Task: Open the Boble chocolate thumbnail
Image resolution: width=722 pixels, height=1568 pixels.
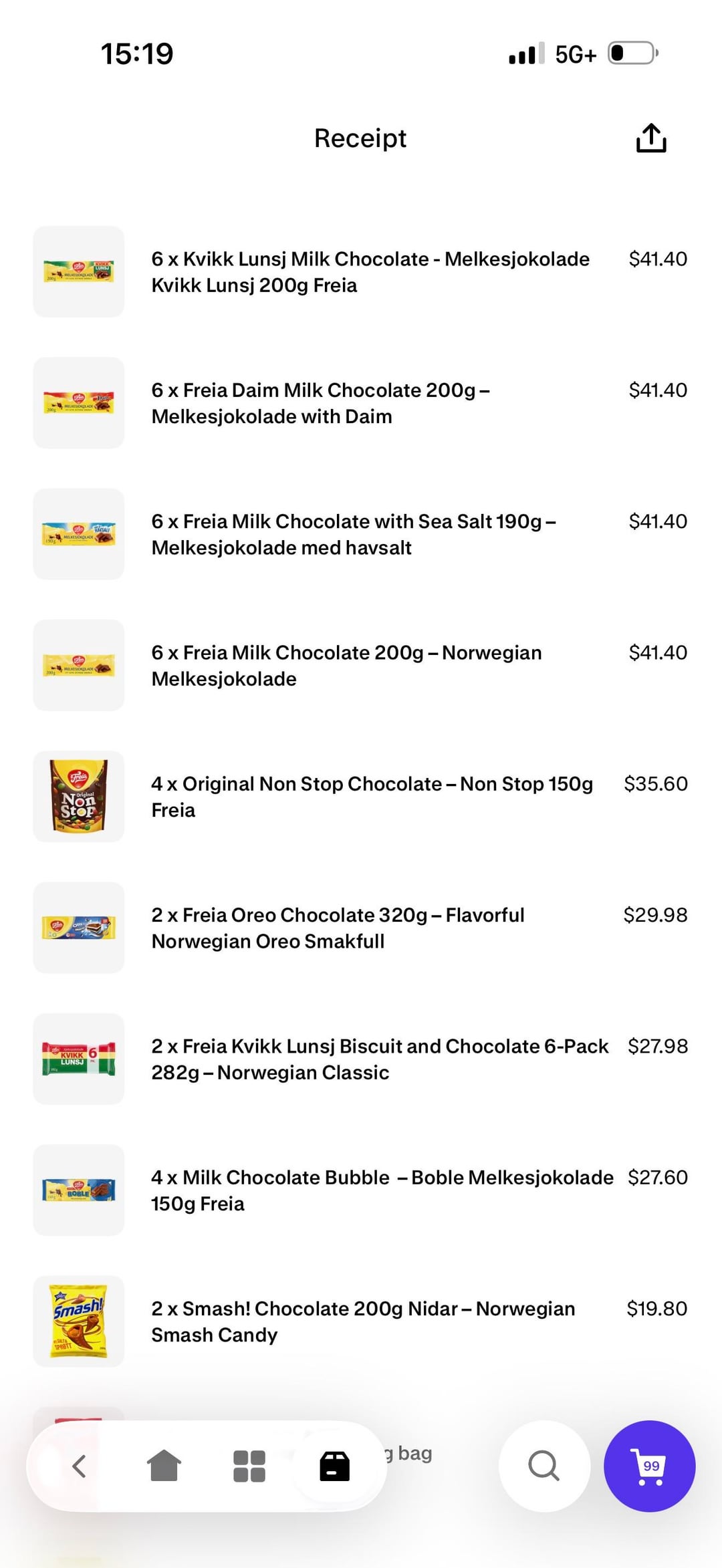Action: coord(79,1190)
